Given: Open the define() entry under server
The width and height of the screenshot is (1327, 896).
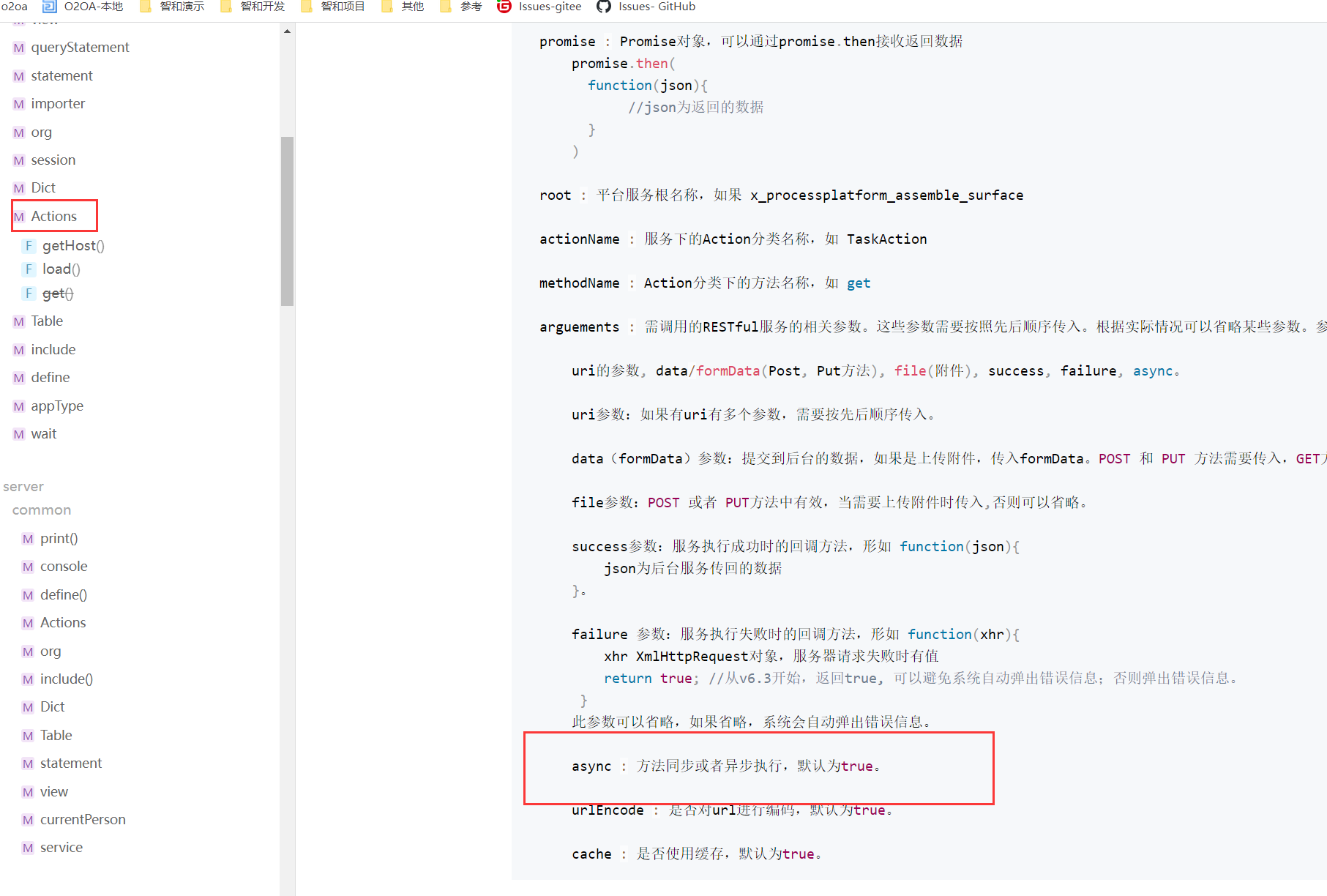Looking at the screenshot, I should 64,595.
